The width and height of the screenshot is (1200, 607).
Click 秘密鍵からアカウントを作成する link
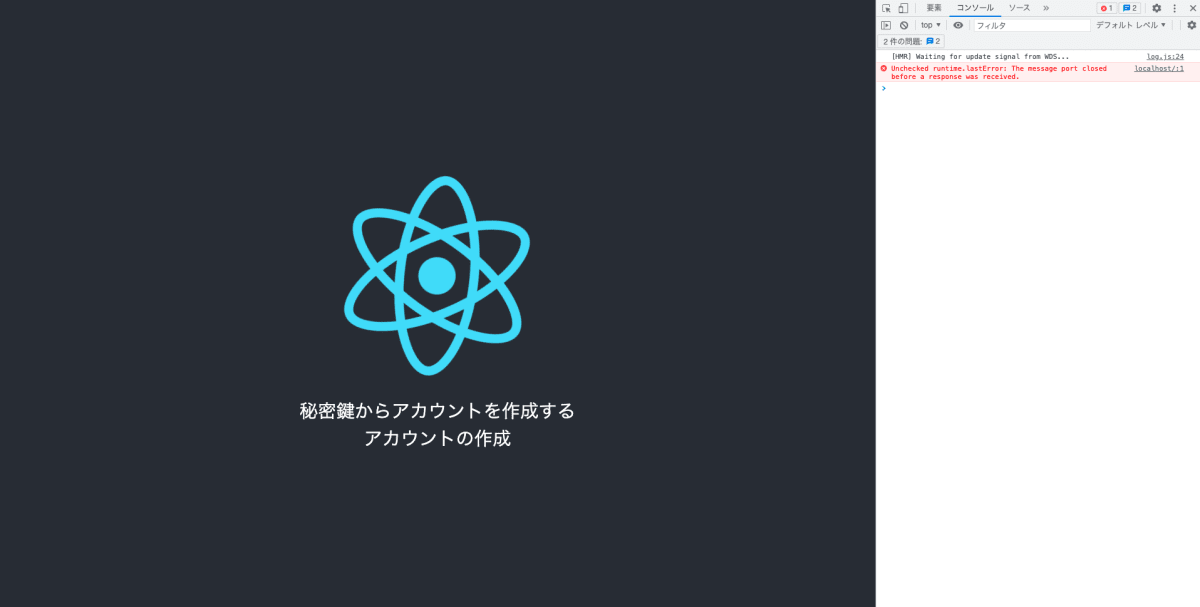(437, 411)
